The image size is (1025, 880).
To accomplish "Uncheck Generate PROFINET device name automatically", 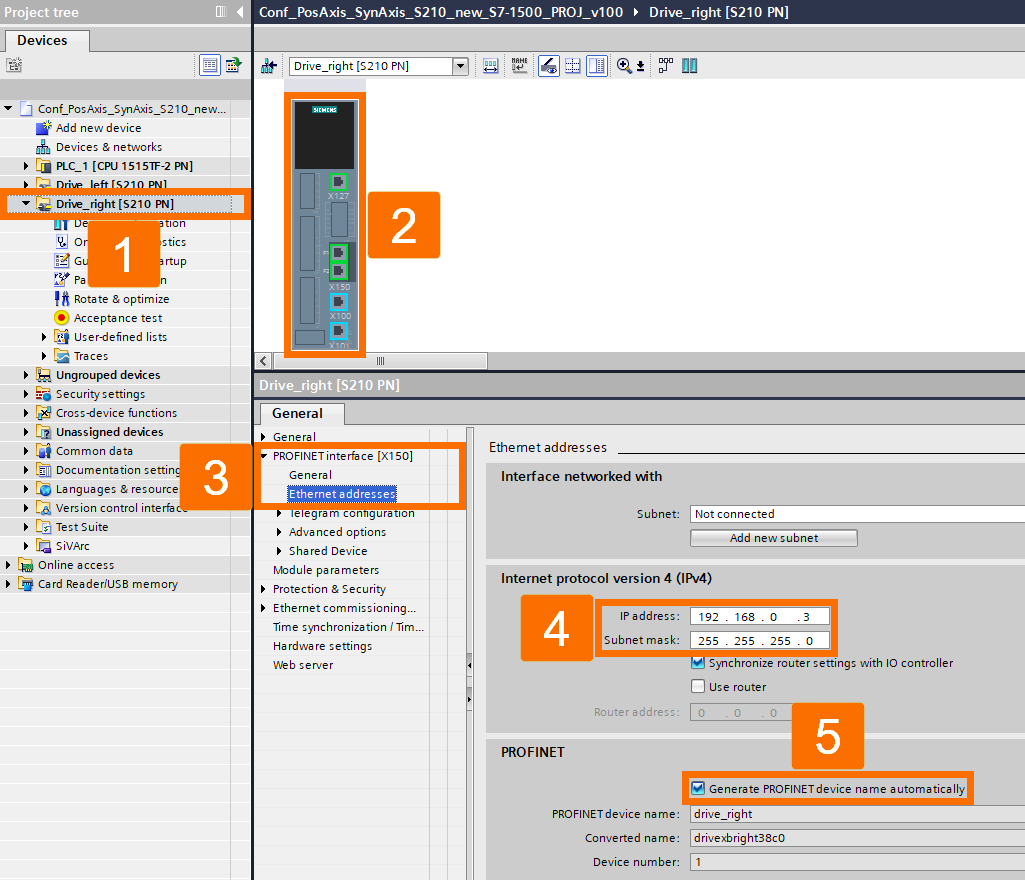I will [x=698, y=788].
